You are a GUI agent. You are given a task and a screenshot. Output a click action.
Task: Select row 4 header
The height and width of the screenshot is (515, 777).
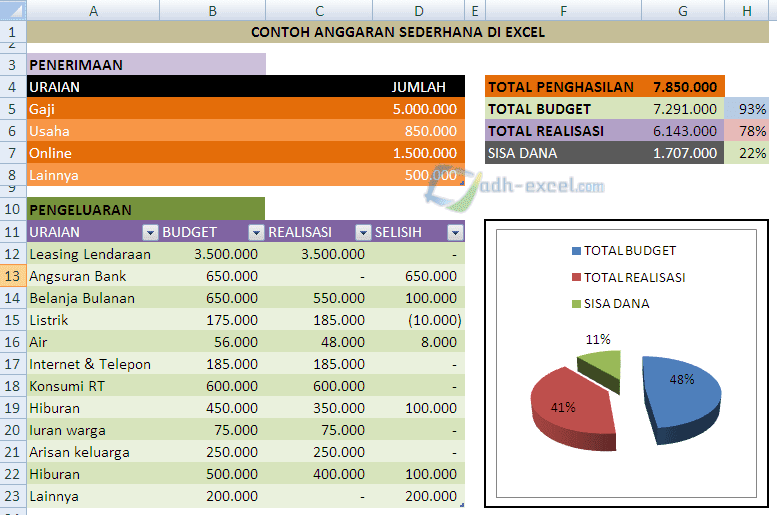[x=13, y=87]
